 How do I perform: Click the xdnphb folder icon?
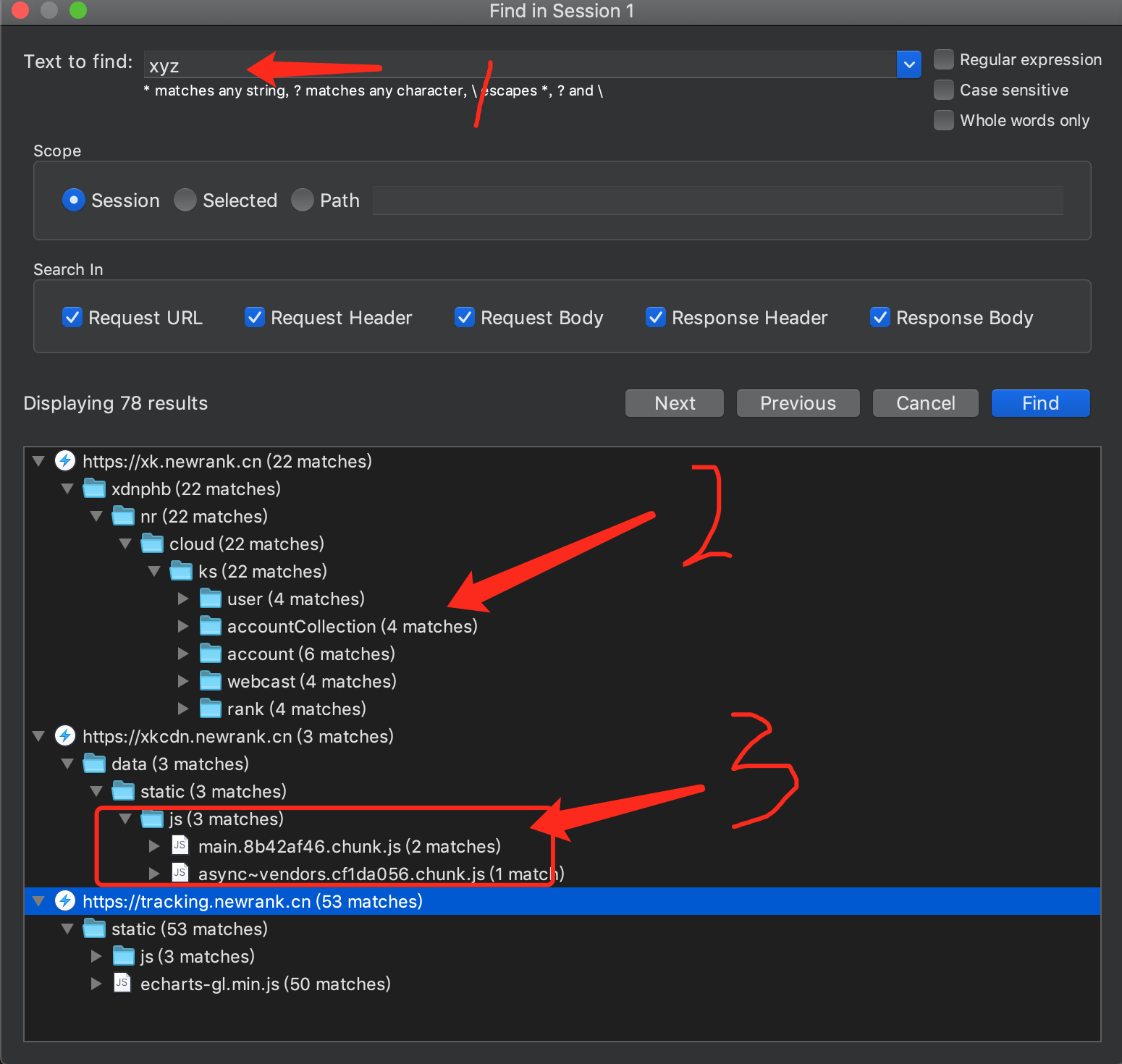[x=94, y=488]
